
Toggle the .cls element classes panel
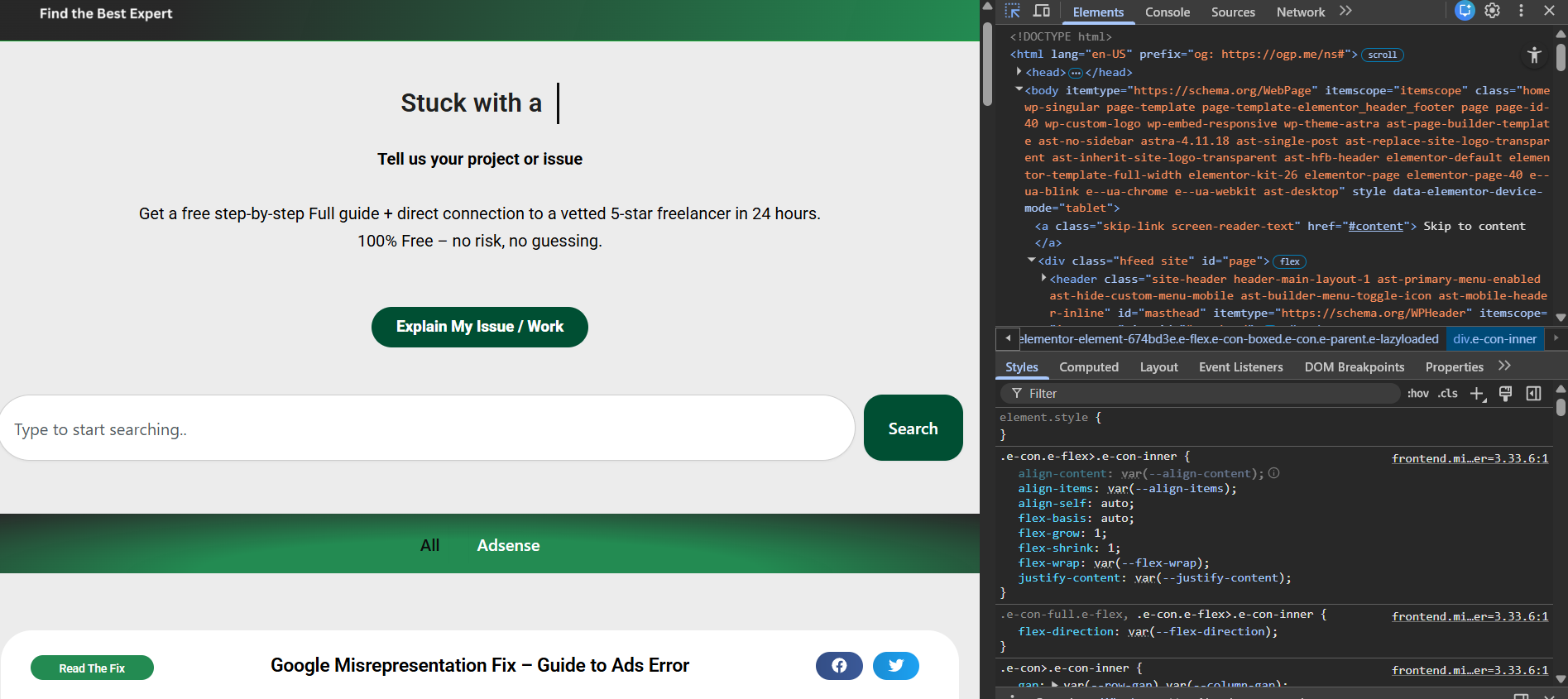(x=1447, y=394)
